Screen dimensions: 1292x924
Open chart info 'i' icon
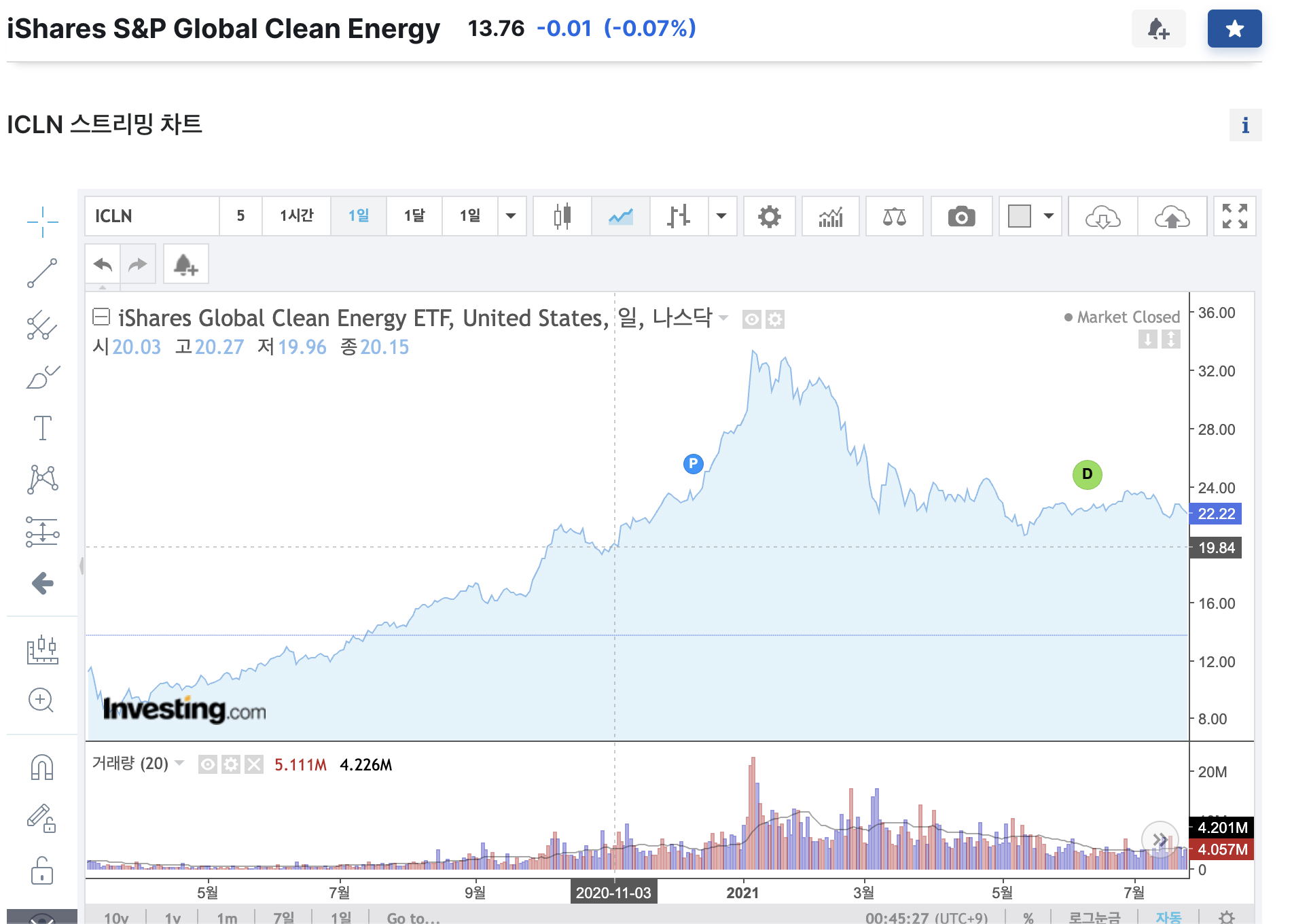tap(1245, 125)
